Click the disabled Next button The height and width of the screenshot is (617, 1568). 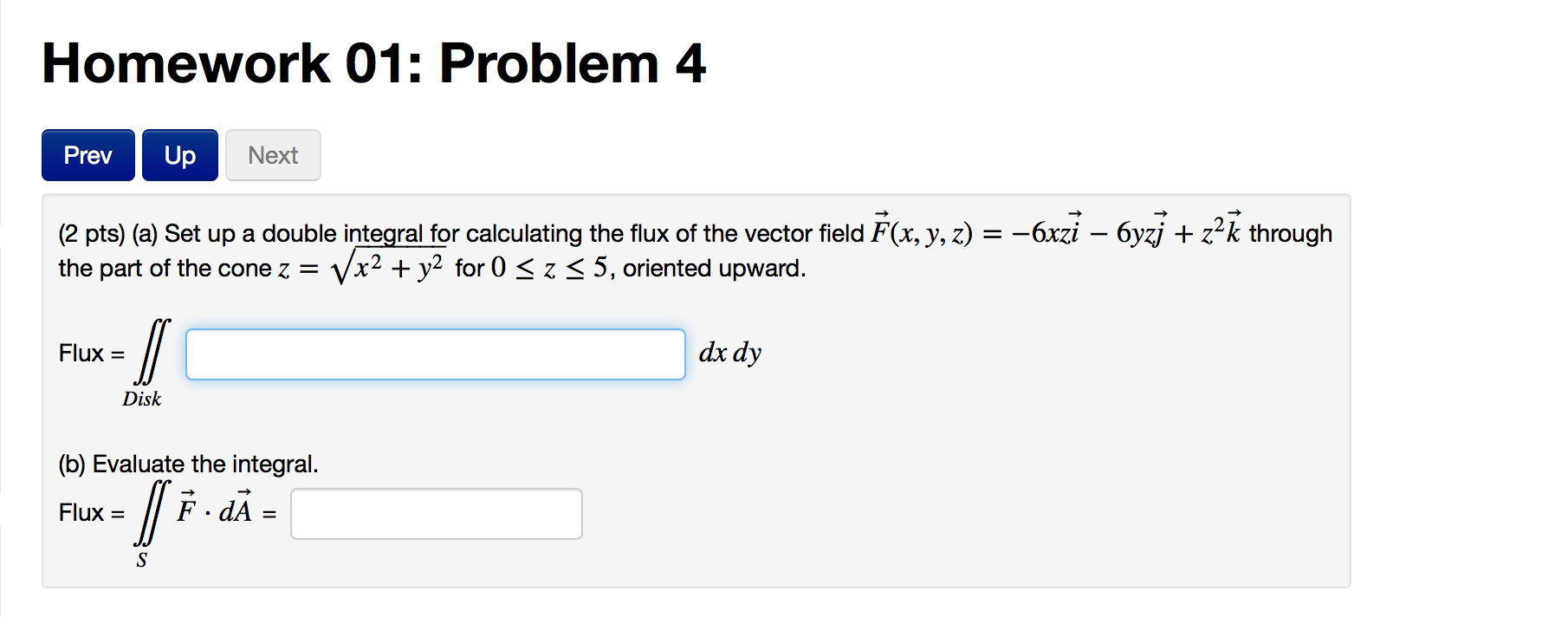click(x=273, y=155)
